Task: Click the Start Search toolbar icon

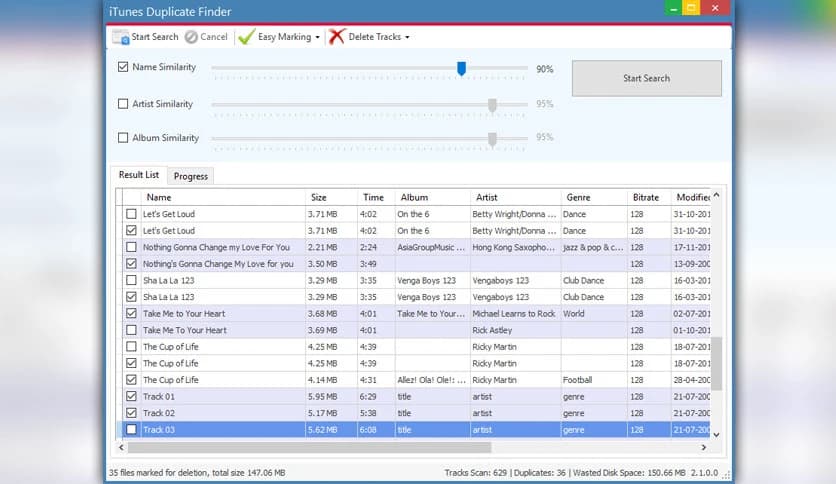Action: coord(120,37)
